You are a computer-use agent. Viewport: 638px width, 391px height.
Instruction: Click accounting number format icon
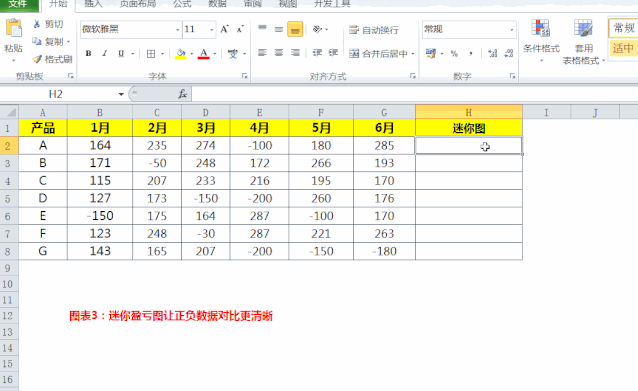(x=430, y=53)
